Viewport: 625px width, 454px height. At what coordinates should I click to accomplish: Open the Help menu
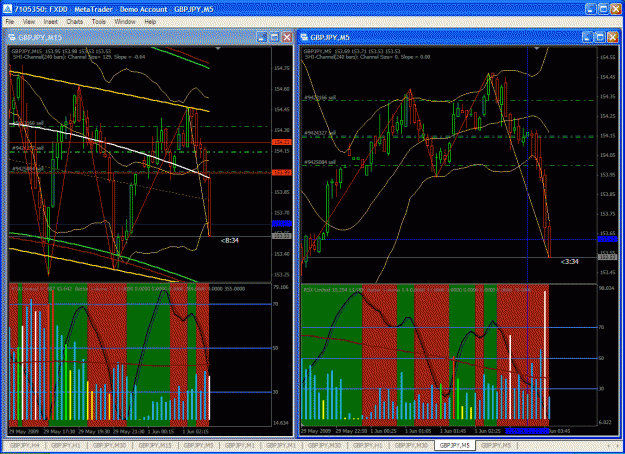coord(150,22)
